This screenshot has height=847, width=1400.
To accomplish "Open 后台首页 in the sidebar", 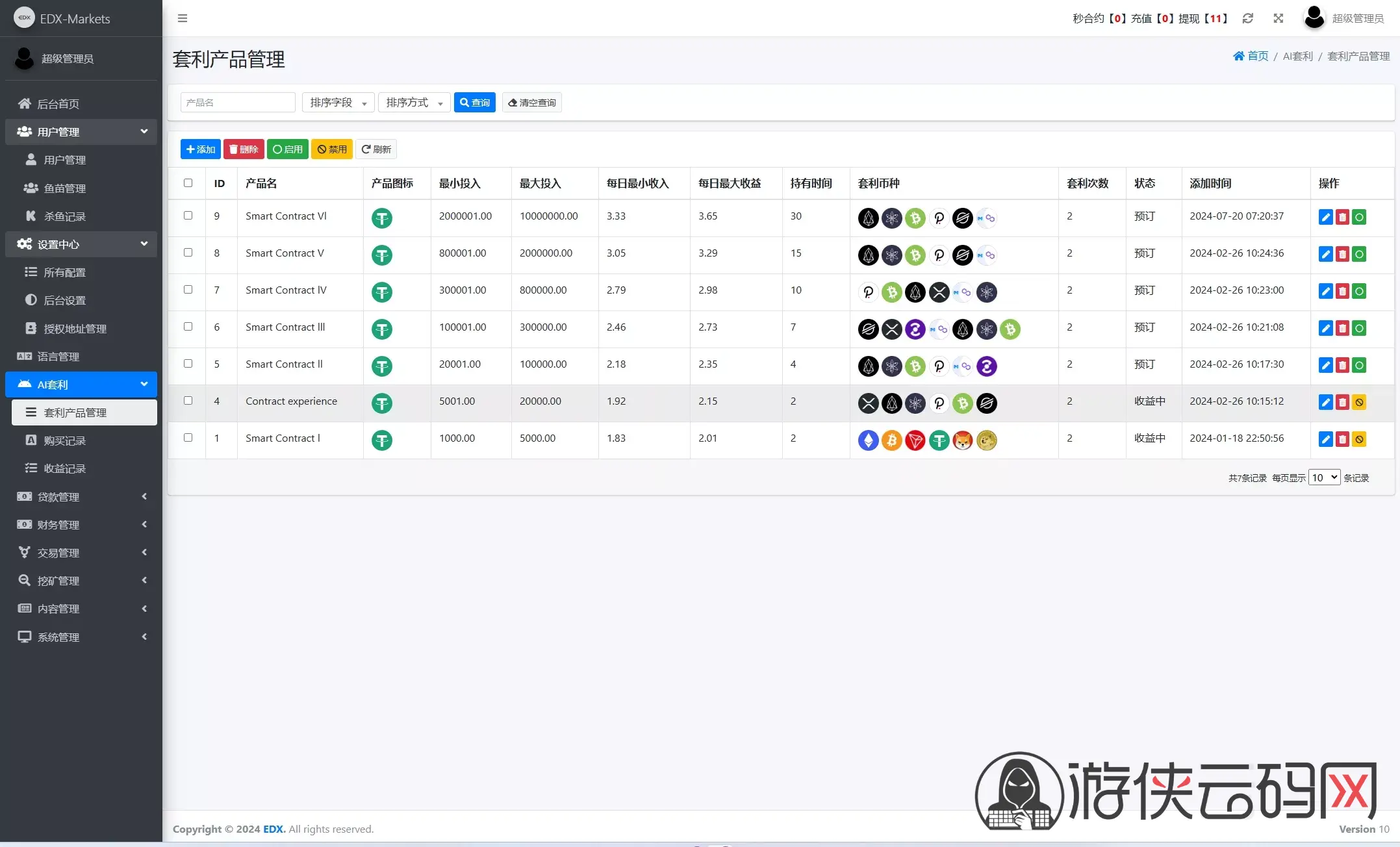I will pos(81,104).
